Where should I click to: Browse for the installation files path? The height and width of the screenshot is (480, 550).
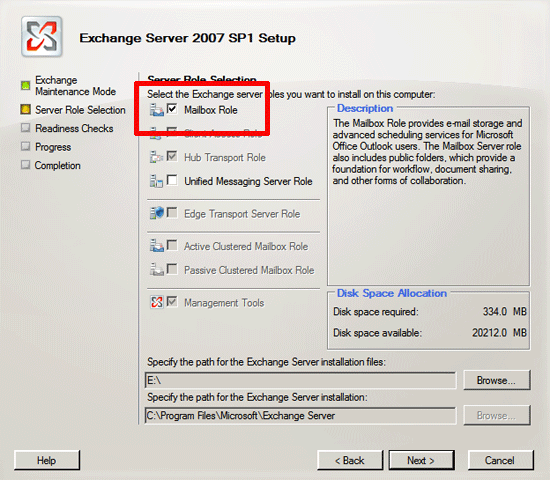point(497,380)
